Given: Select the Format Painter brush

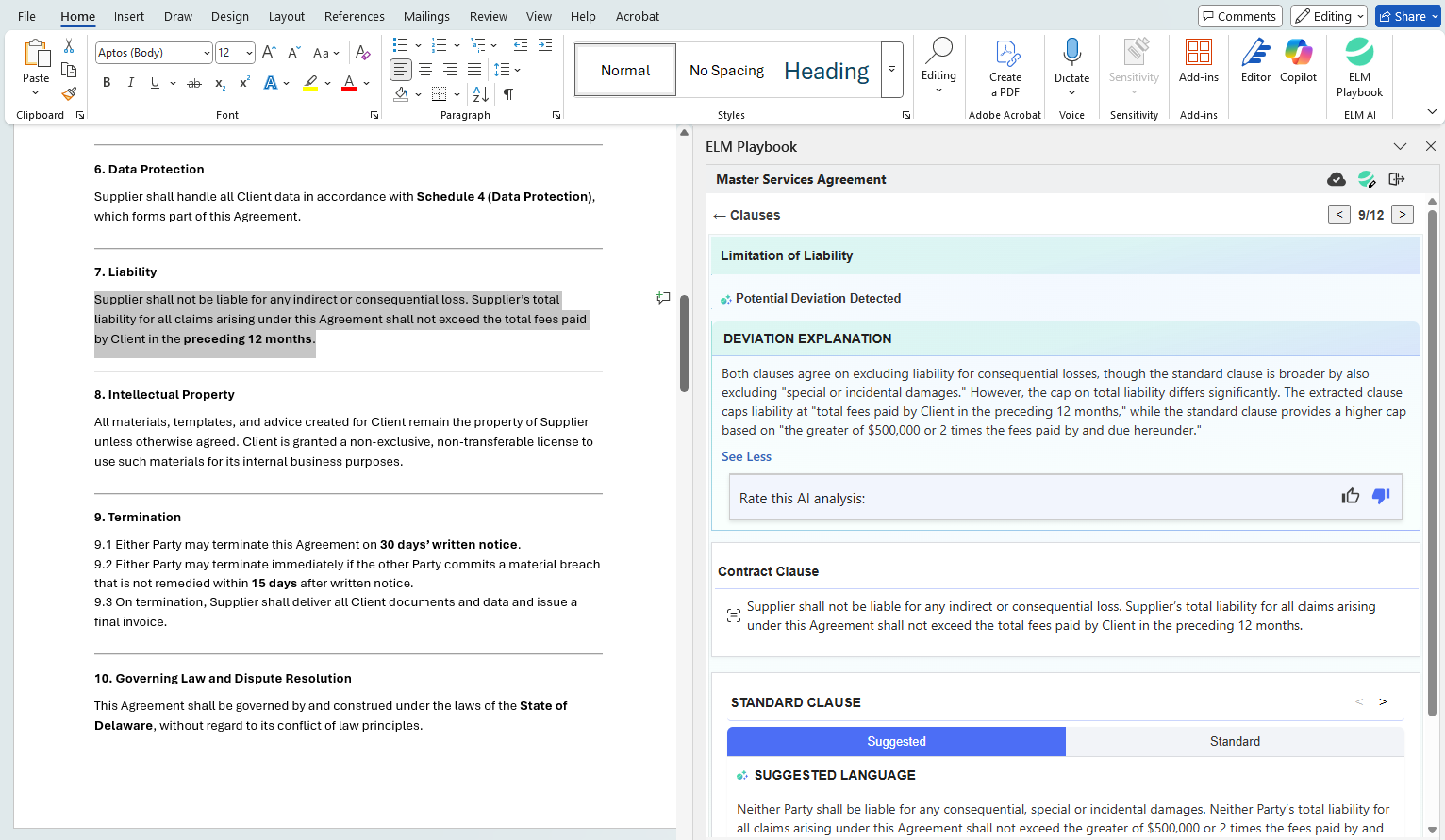Looking at the screenshot, I should (x=69, y=94).
